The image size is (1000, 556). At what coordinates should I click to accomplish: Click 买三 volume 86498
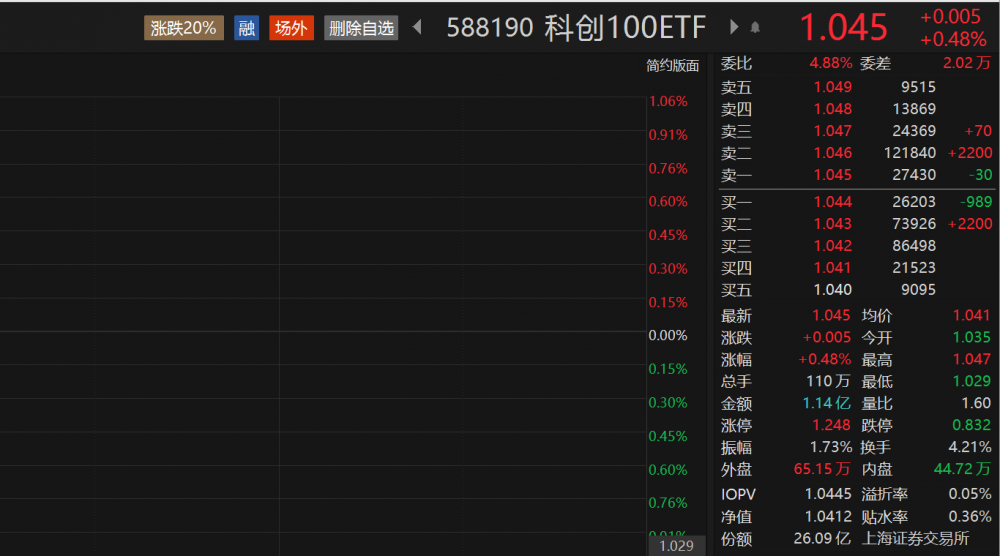coord(914,246)
